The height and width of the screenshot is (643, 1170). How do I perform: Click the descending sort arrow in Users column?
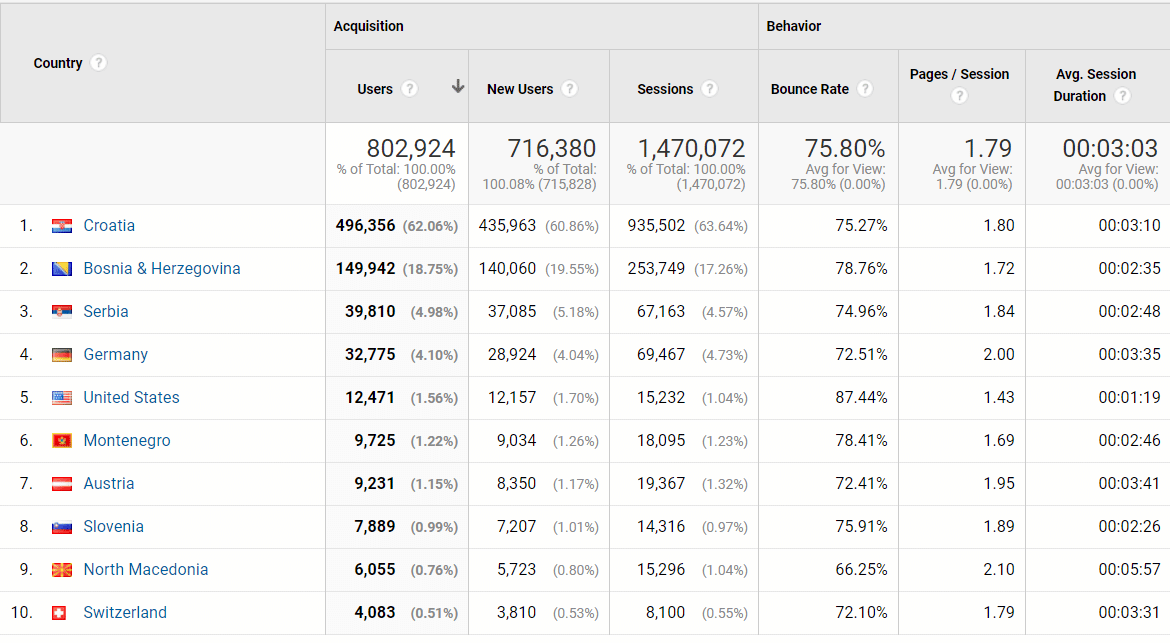[457, 87]
